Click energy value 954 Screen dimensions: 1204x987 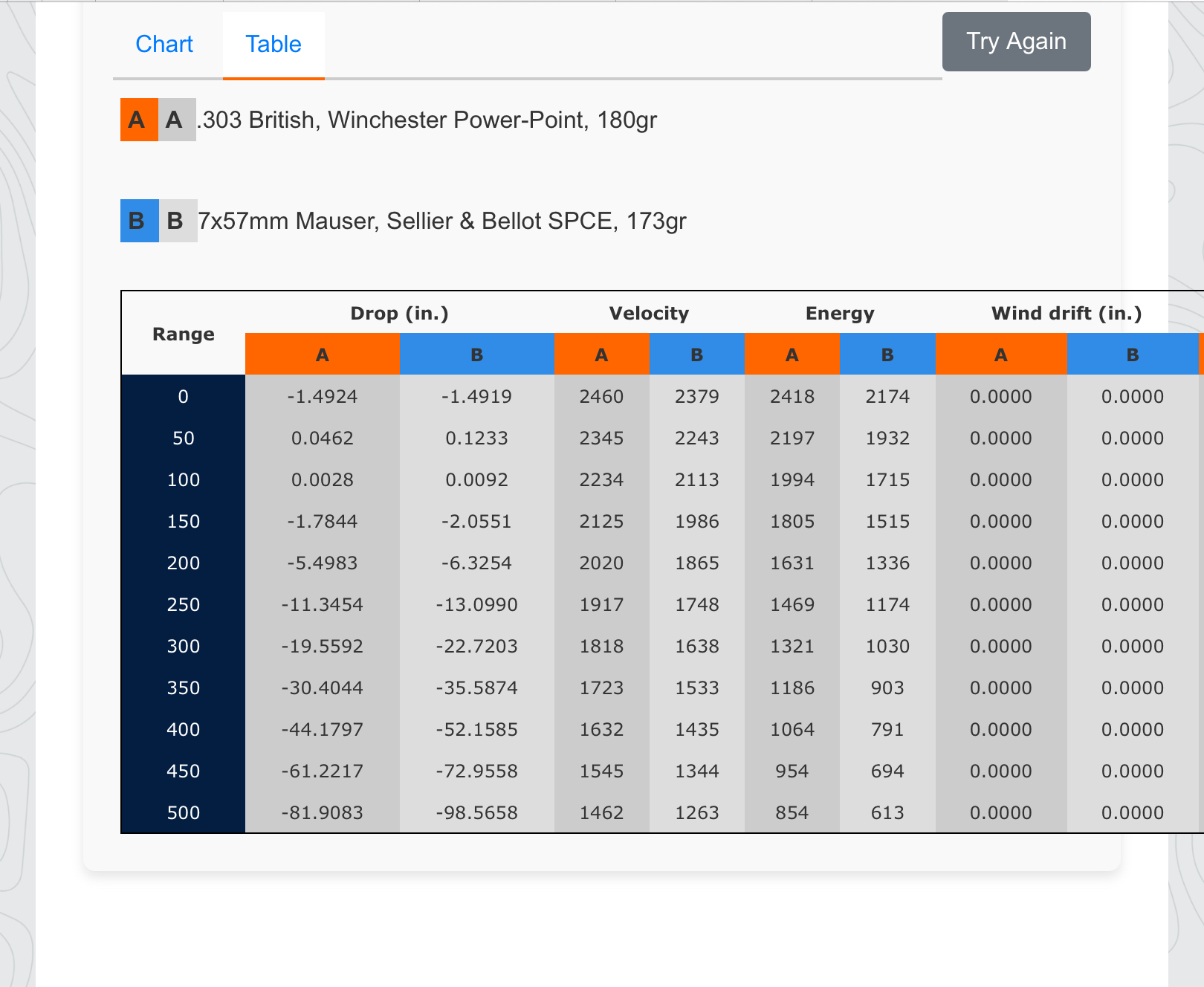click(x=792, y=771)
